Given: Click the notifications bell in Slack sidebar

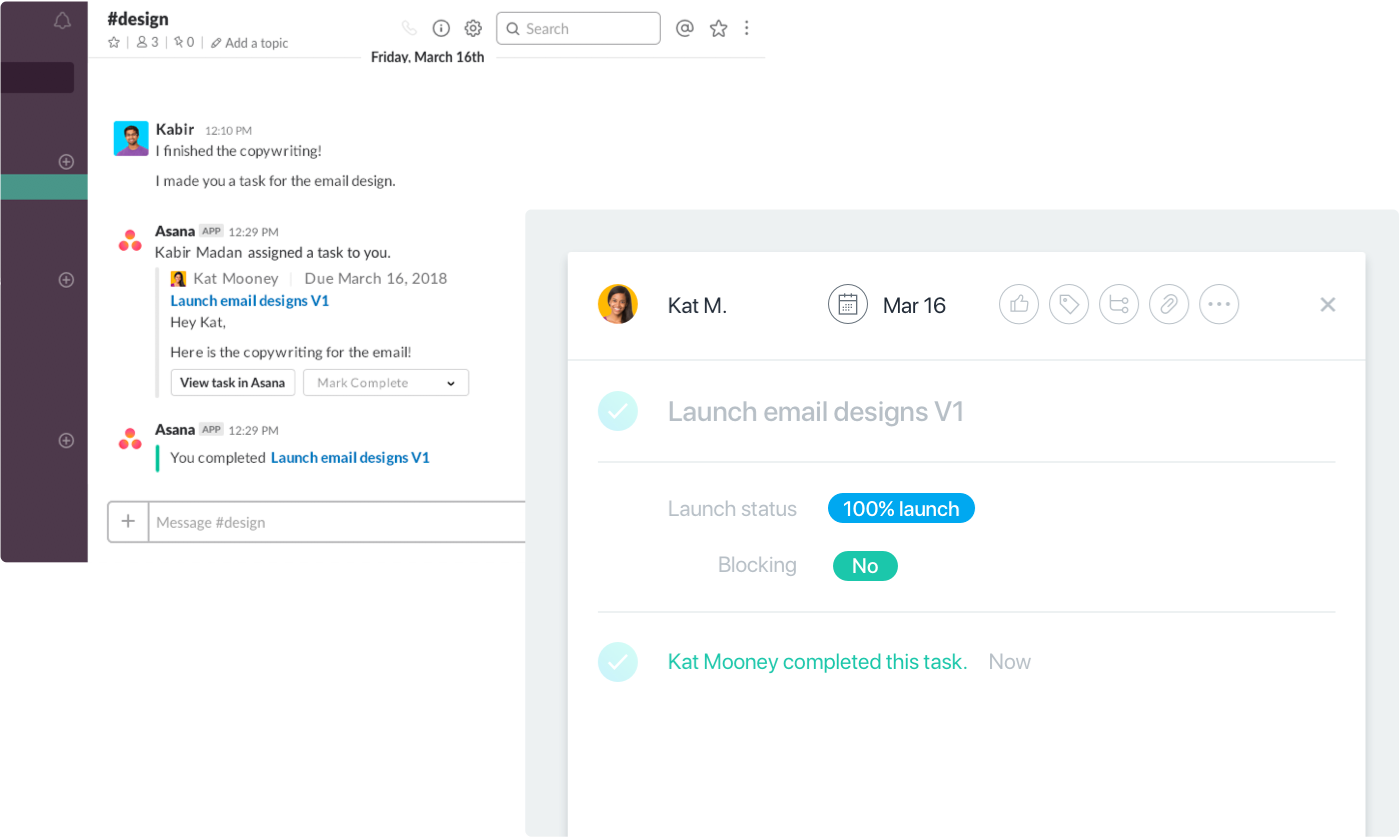Looking at the screenshot, I should coord(62,21).
